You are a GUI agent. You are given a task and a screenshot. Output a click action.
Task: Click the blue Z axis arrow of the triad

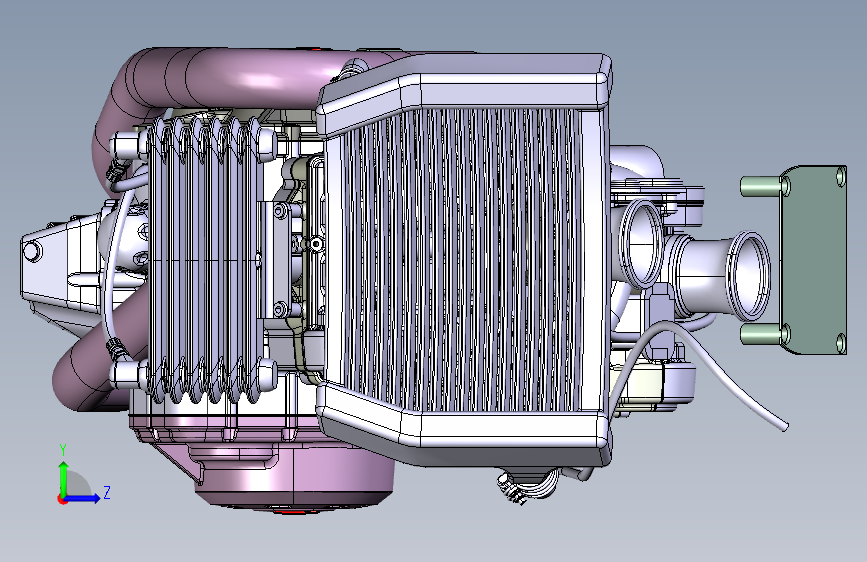pos(83,498)
